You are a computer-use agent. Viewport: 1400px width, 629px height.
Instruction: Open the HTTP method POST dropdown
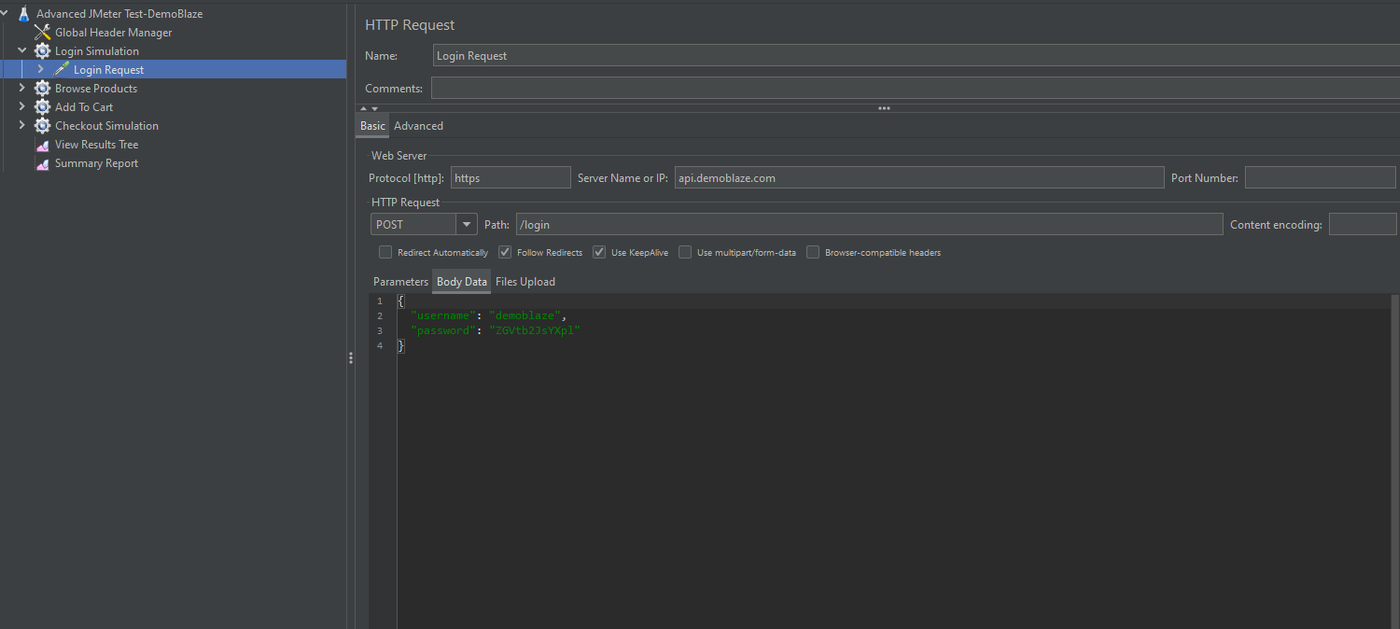[x=467, y=224]
